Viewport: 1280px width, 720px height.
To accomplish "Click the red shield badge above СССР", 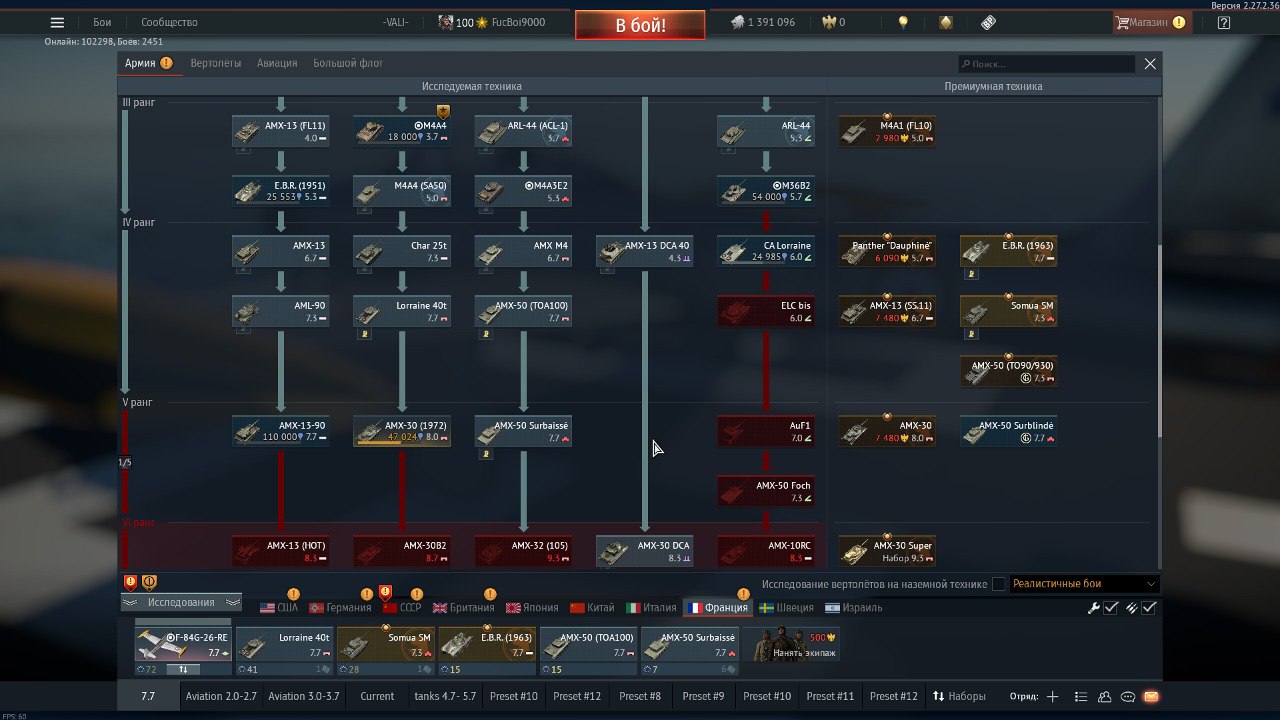I will click(386, 592).
